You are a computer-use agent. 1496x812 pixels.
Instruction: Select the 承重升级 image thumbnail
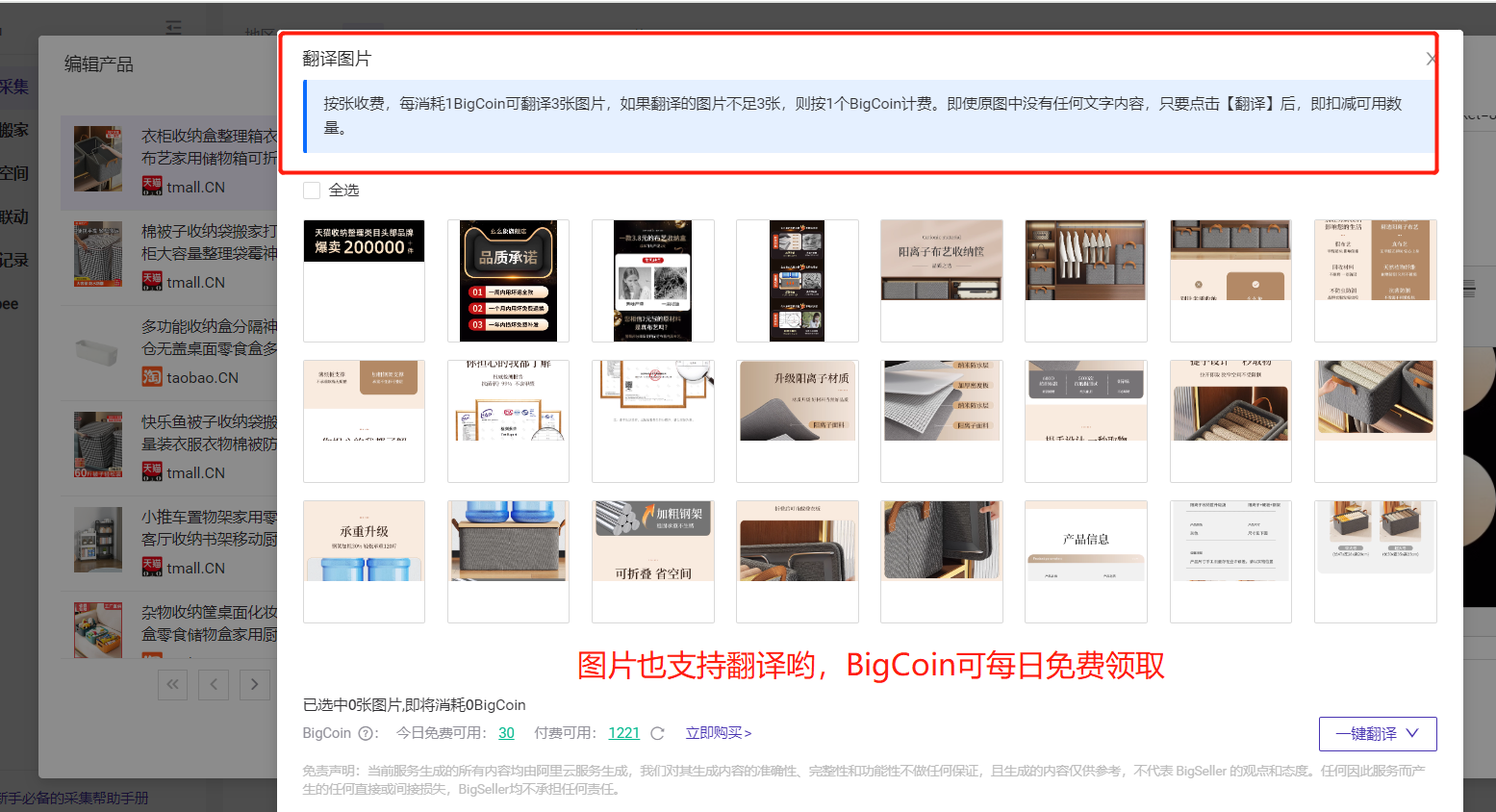[x=364, y=561]
